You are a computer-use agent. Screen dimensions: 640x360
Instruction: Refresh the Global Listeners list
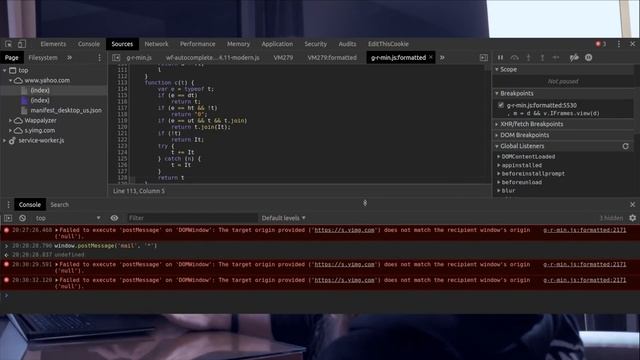625,146
